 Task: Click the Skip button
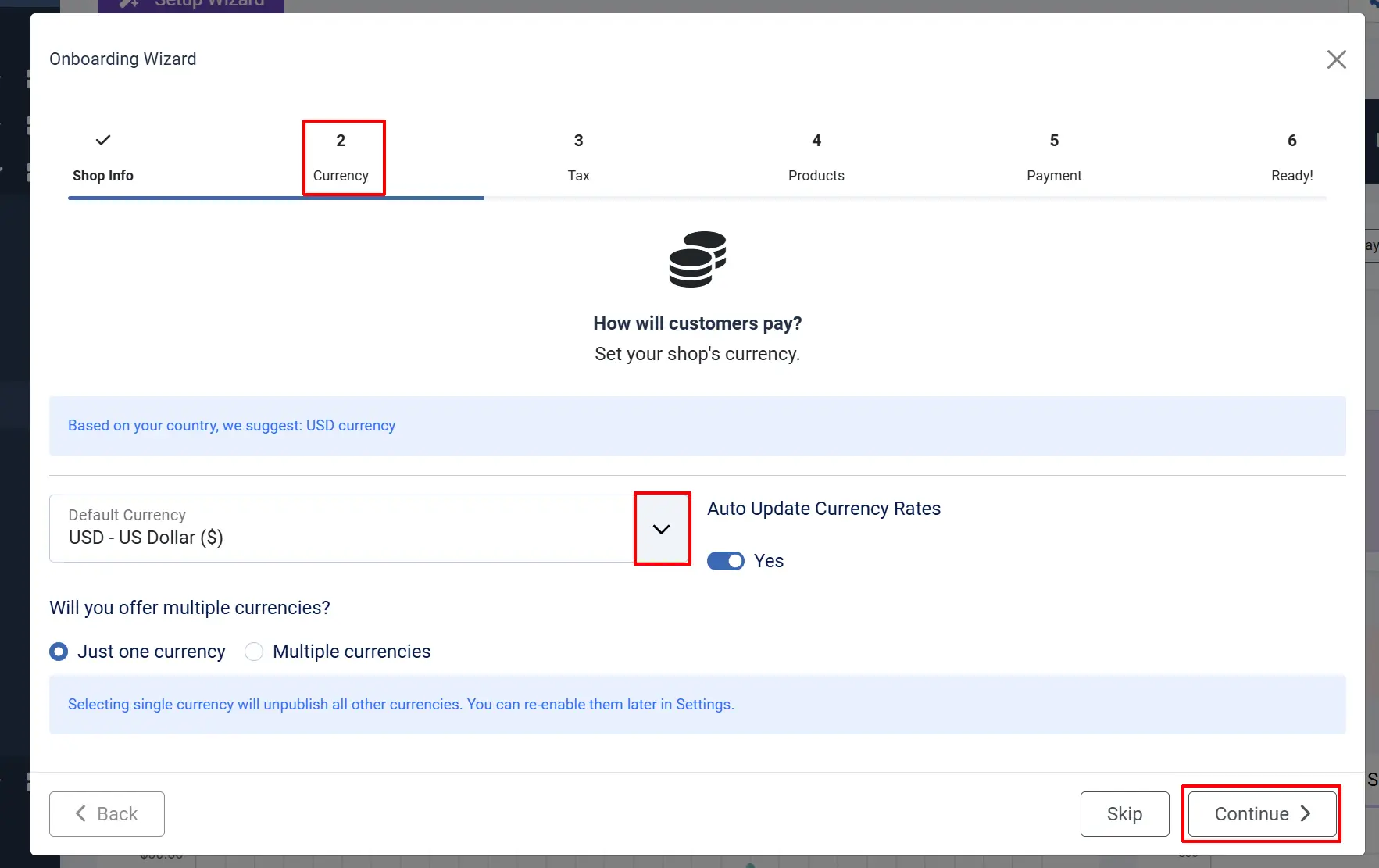click(x=1124, y=814)
